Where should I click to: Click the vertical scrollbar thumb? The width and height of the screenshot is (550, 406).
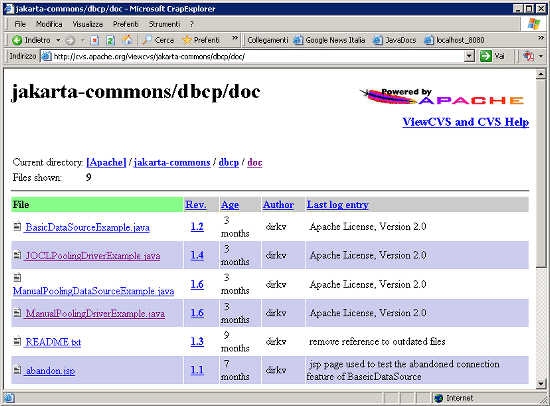point(541,173)
